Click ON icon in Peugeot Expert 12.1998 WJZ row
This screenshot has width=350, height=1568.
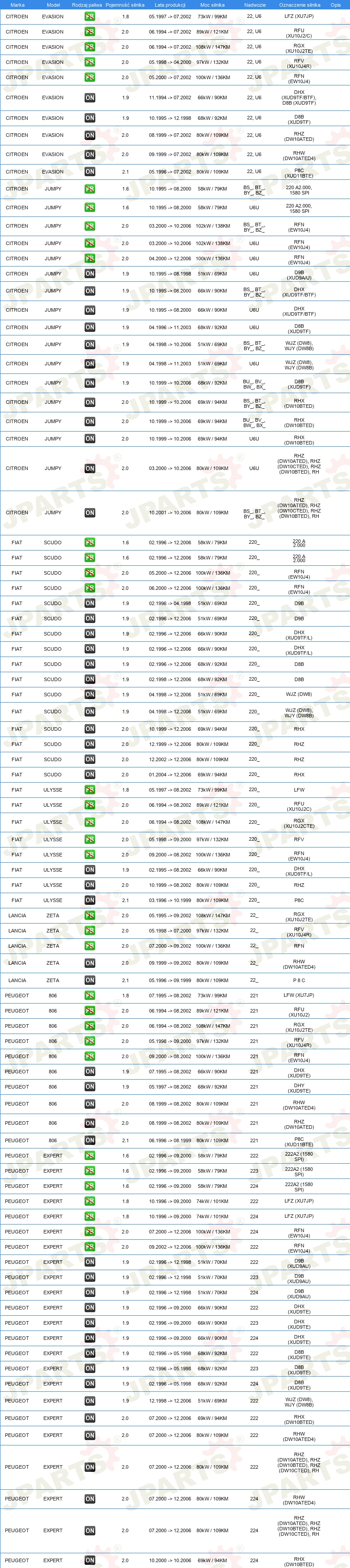pos(90,1401)
